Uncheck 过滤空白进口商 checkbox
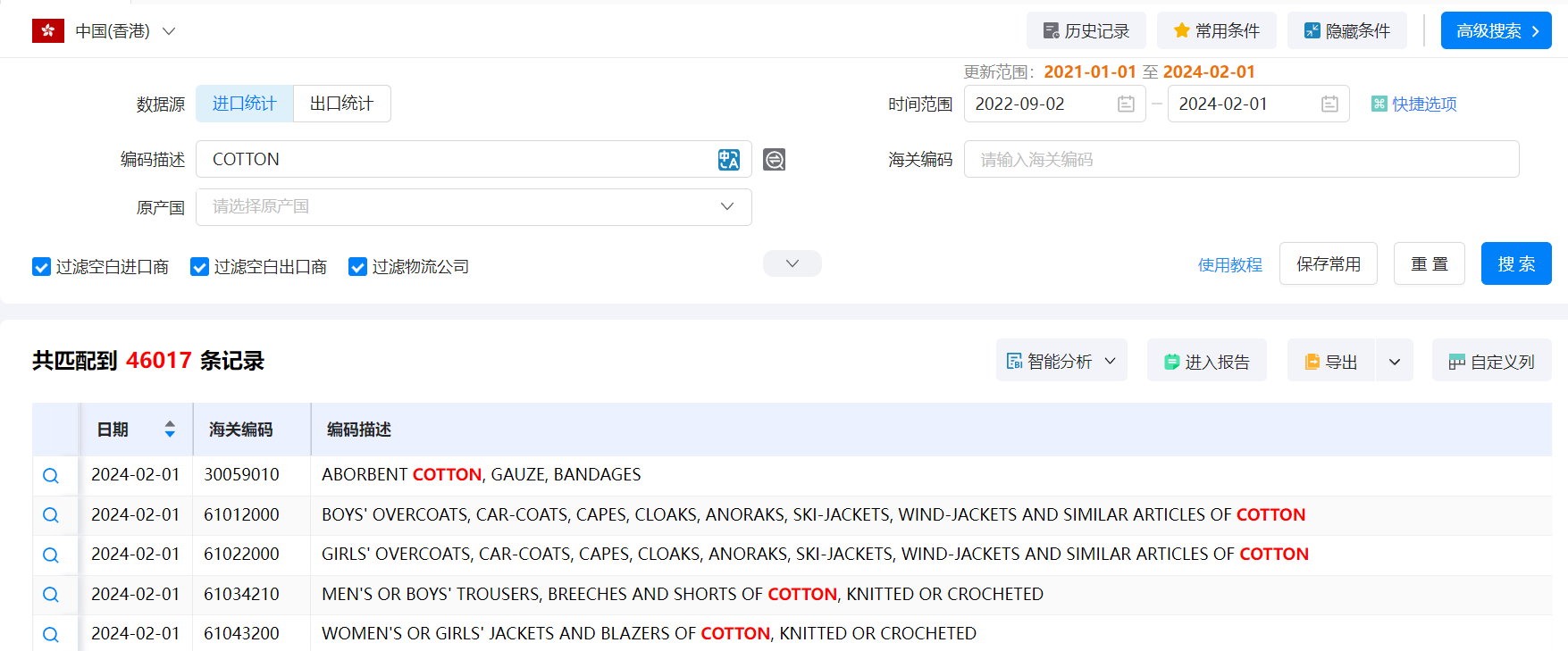Image resolution: width=1568 pixels, height=651 pixels. click(x=41, y=267)
